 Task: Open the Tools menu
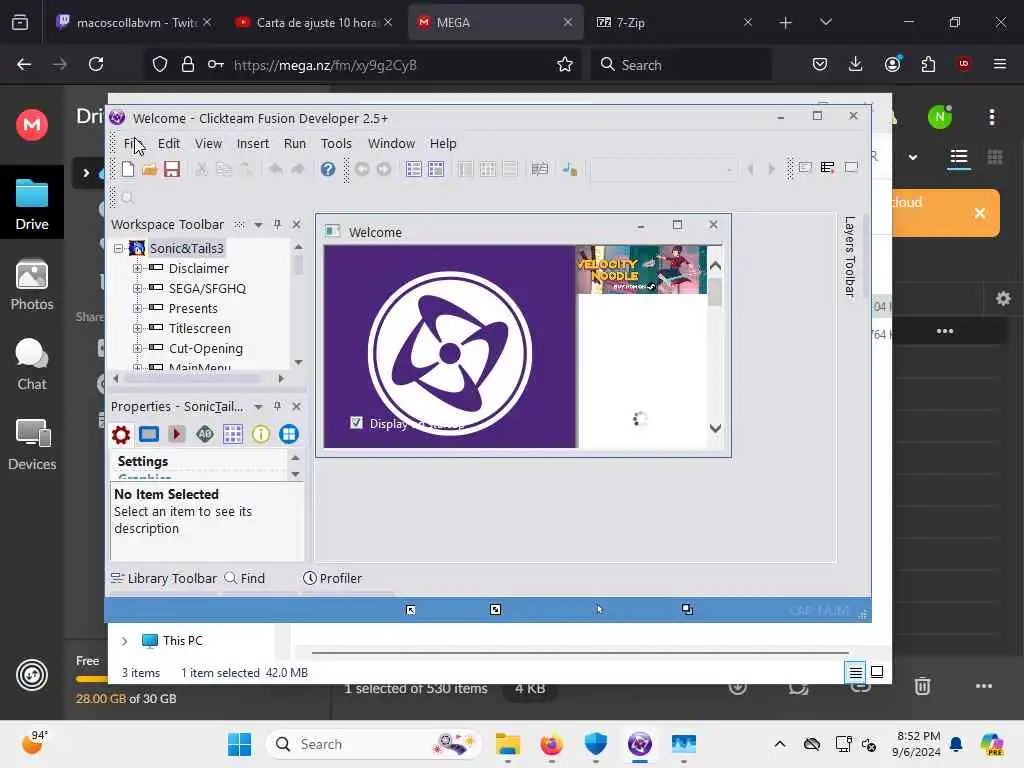pyautogui.click(x=336, y=144)
